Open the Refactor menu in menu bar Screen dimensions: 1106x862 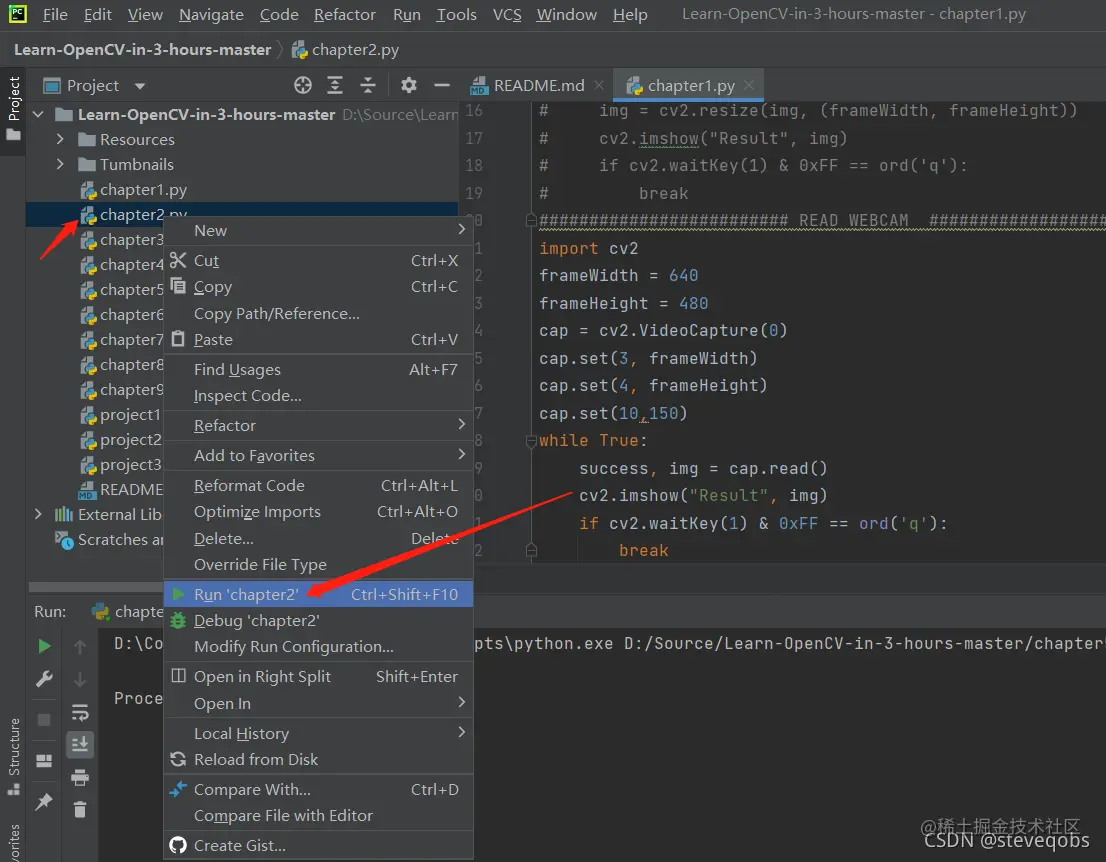click(344, 14)
